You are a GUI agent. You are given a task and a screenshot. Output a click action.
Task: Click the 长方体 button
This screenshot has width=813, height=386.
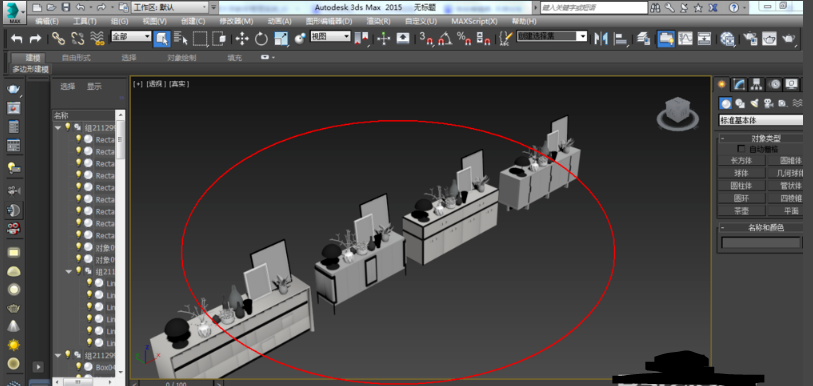[x=740, y=160]
